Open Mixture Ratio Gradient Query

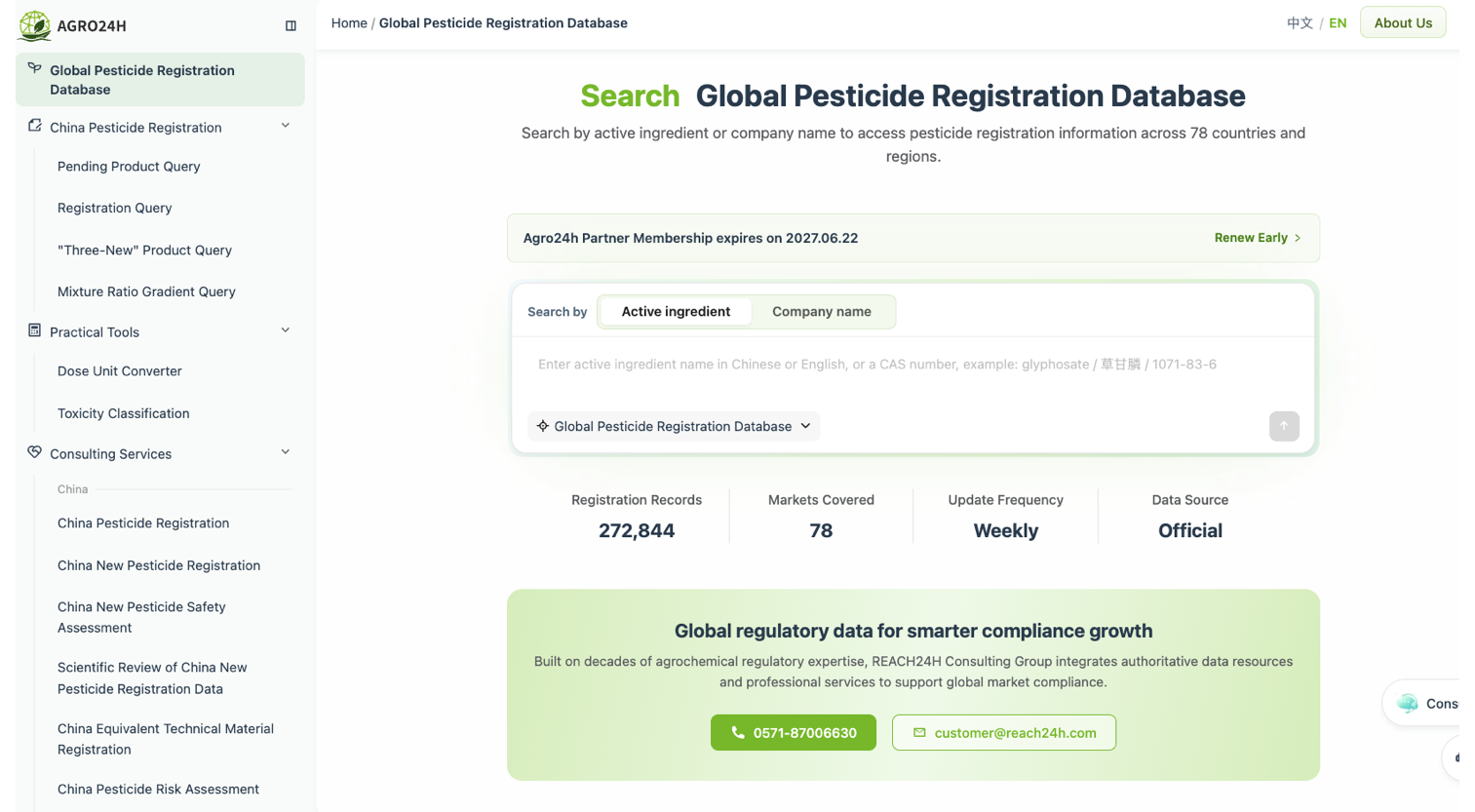coord(146,291)
